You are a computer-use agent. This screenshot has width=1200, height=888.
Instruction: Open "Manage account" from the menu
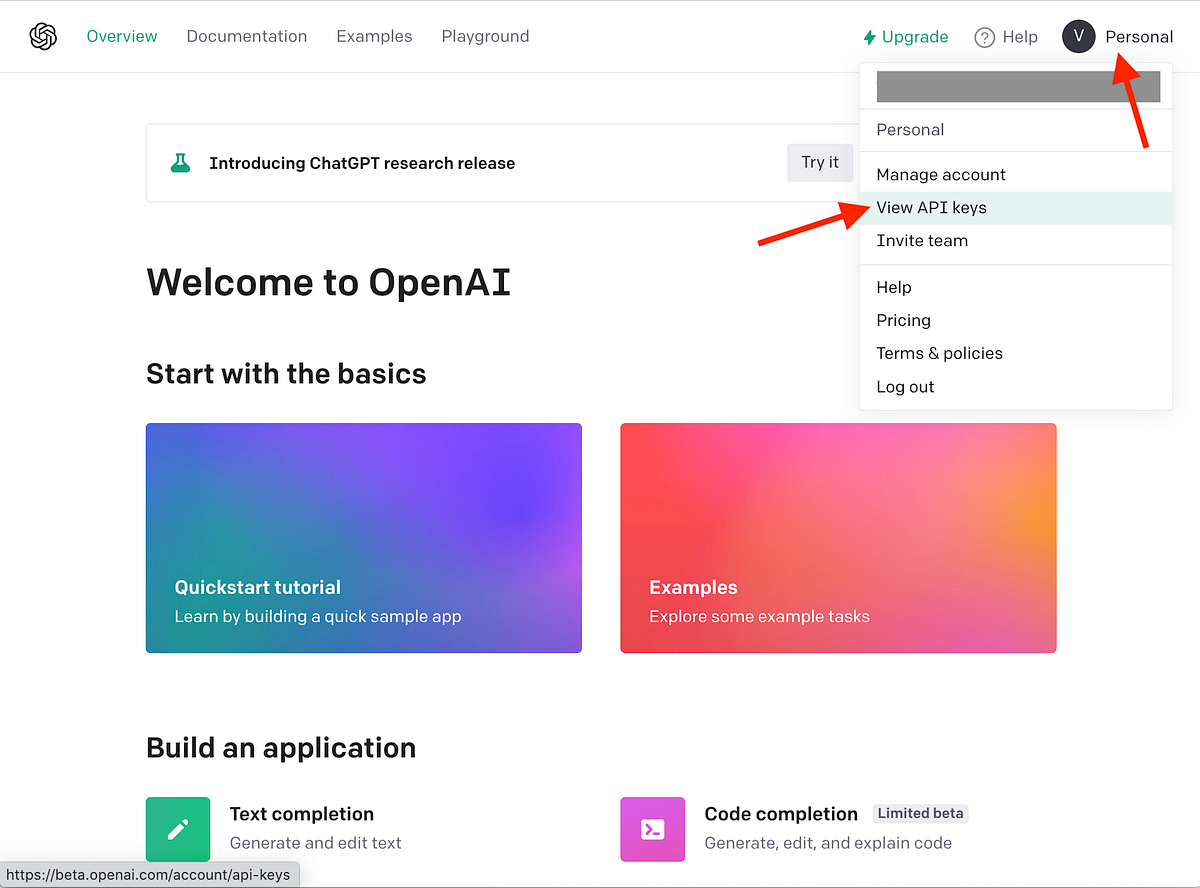[x=940, y=174]
